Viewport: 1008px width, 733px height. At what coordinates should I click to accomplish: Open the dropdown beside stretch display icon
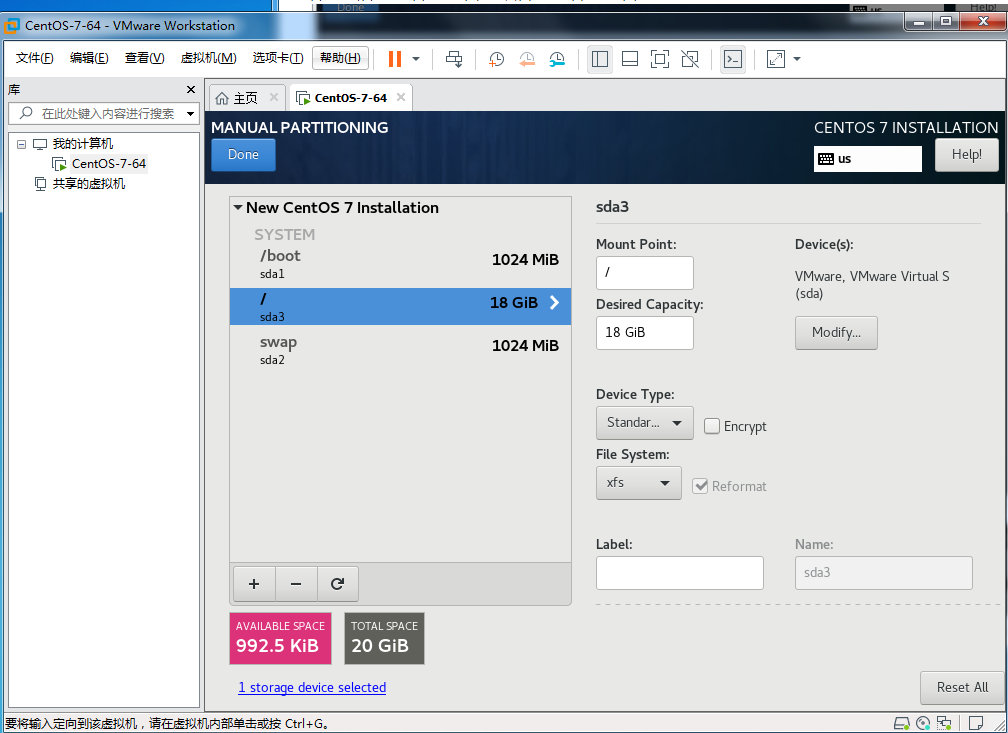pos(797,59)
